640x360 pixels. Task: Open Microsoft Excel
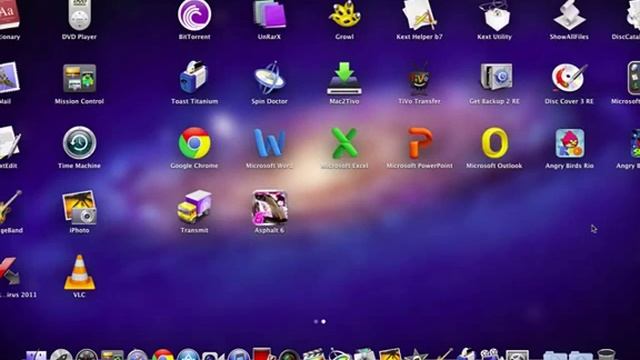(344, 143)
